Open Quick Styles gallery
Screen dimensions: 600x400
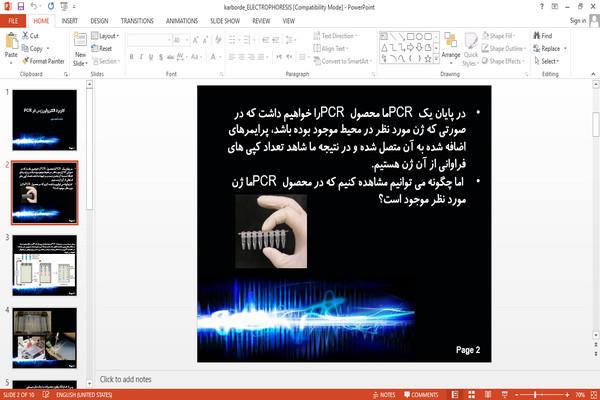point(470,49)
